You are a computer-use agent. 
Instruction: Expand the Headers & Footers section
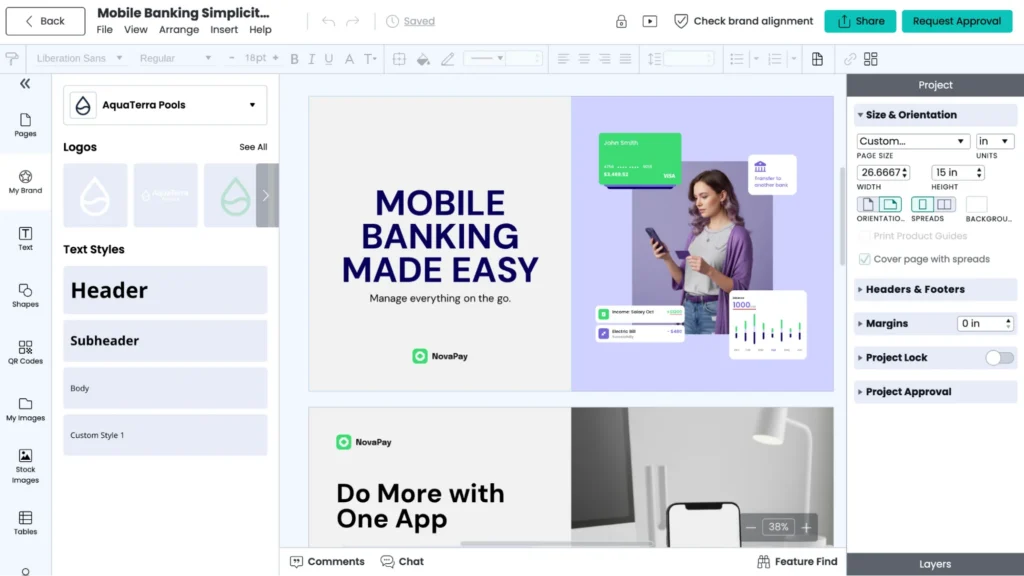tap(935, 289)
